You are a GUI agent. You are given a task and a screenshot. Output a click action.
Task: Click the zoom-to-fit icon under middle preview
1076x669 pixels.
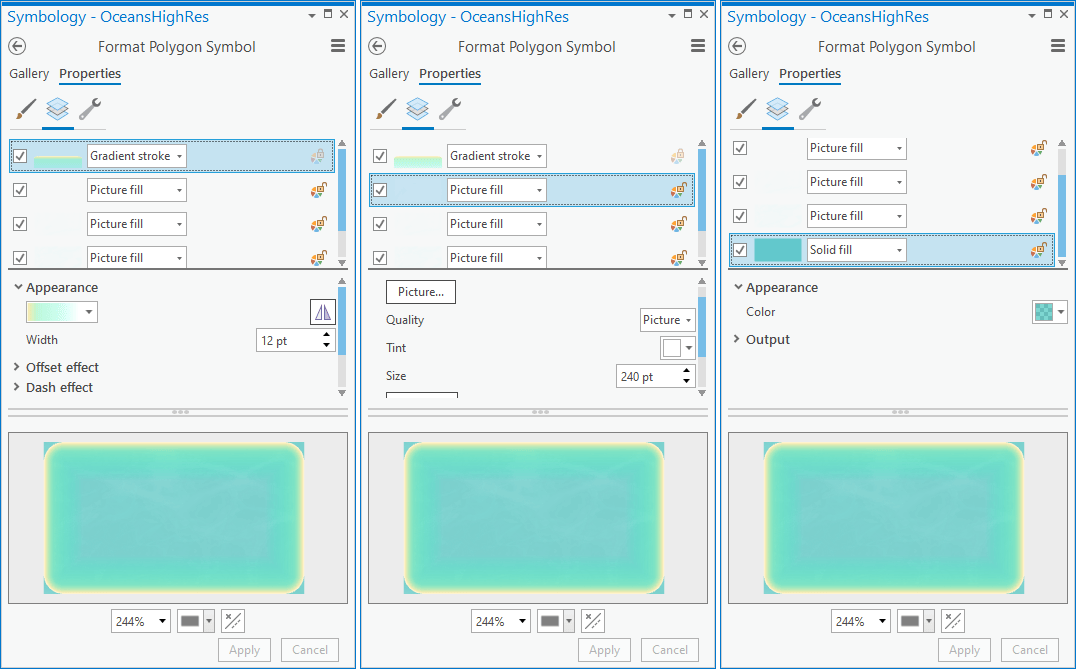click(593, 621)
